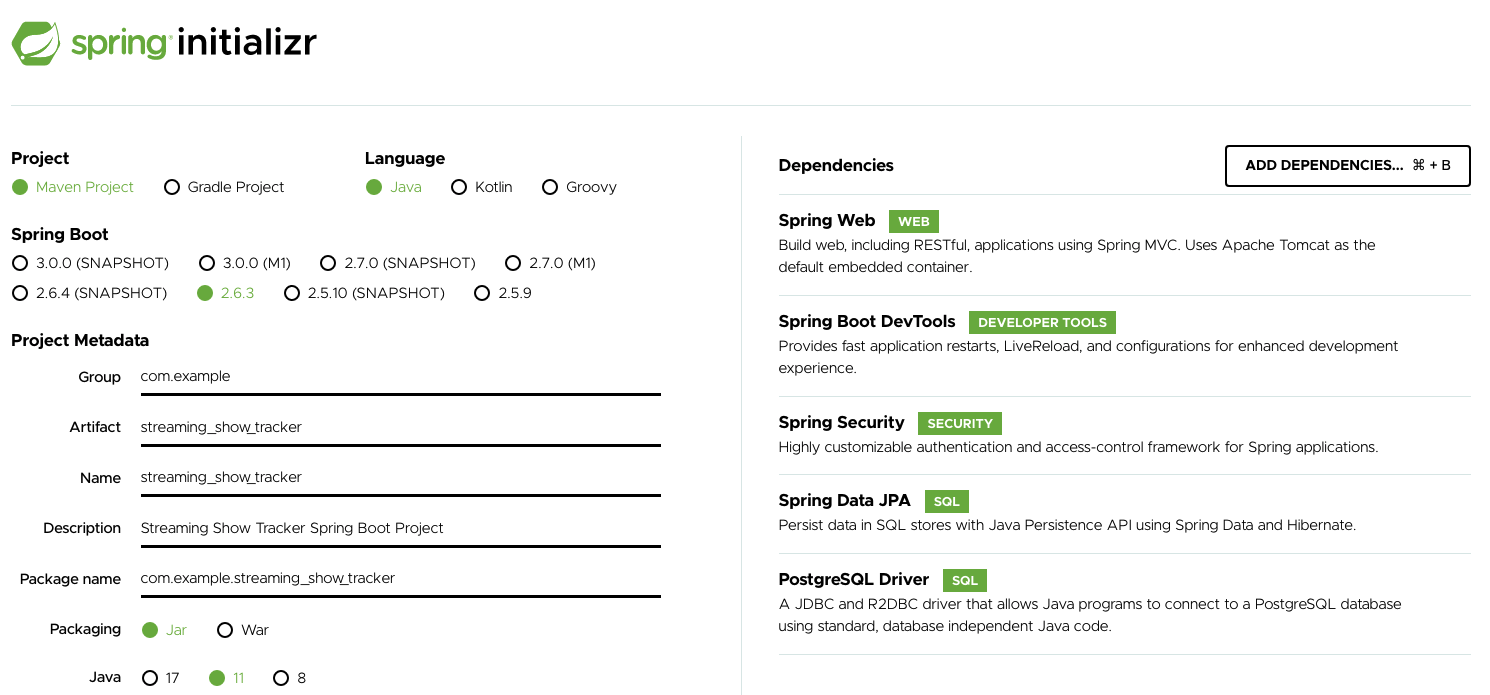Click the Spring Security description text
This screenshot has height=695, width=1490.
coord(1078,447)
